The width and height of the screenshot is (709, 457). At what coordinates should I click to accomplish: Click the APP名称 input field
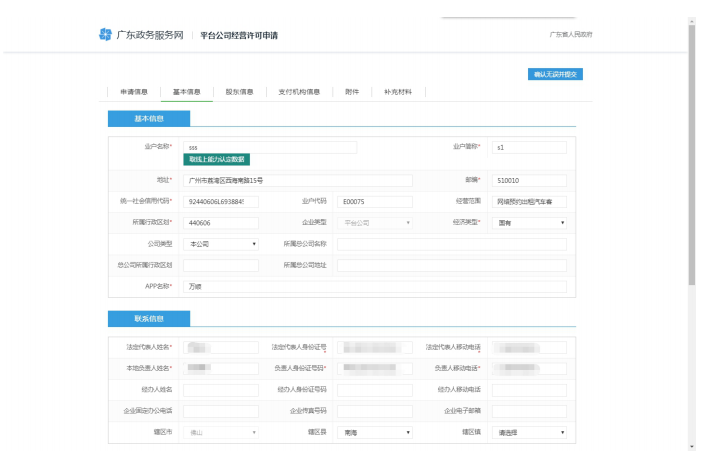pos(375,286)
